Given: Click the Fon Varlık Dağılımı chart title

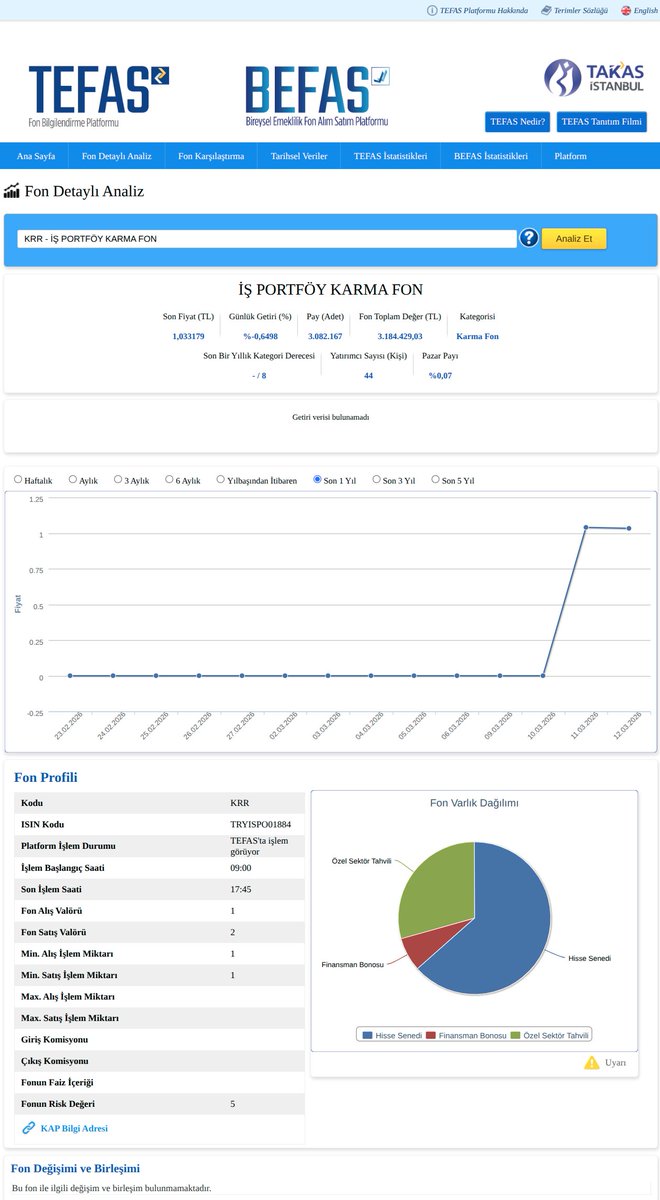Looking at the screenshot, I should point(474,802).
